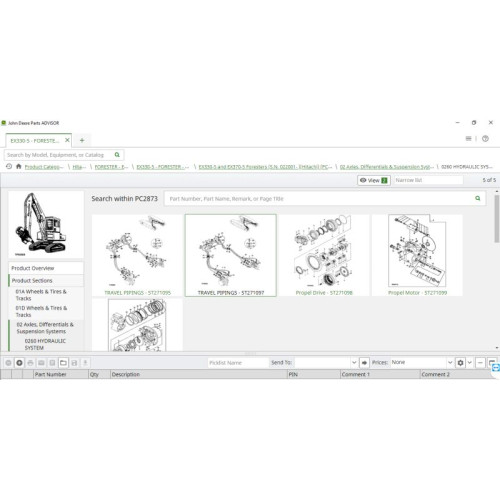500x500 pixels.
Task: Click the email envelope icon in picklist toolbar
Action: pos(41,363)
